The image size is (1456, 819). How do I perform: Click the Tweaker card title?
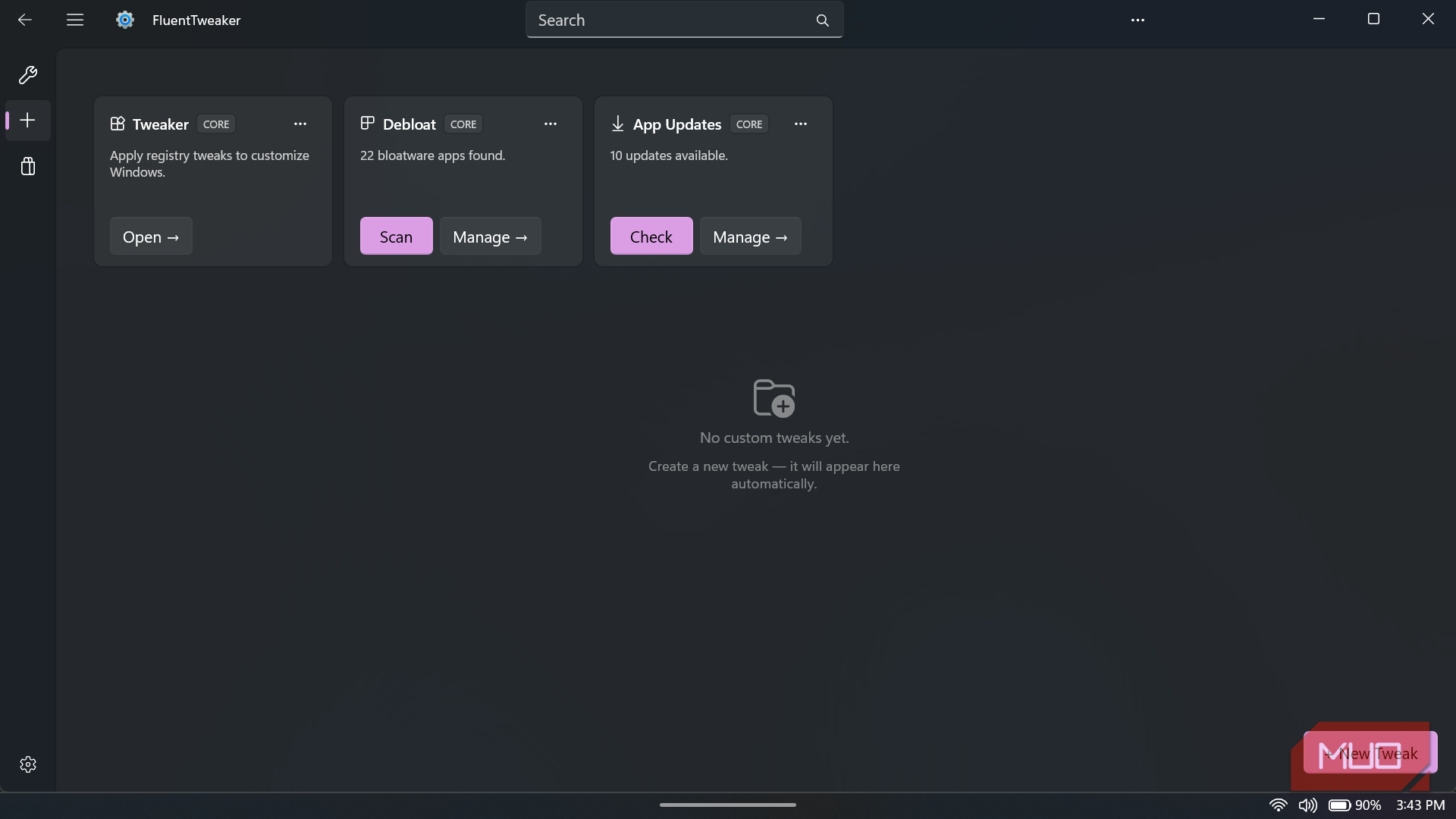161,124
